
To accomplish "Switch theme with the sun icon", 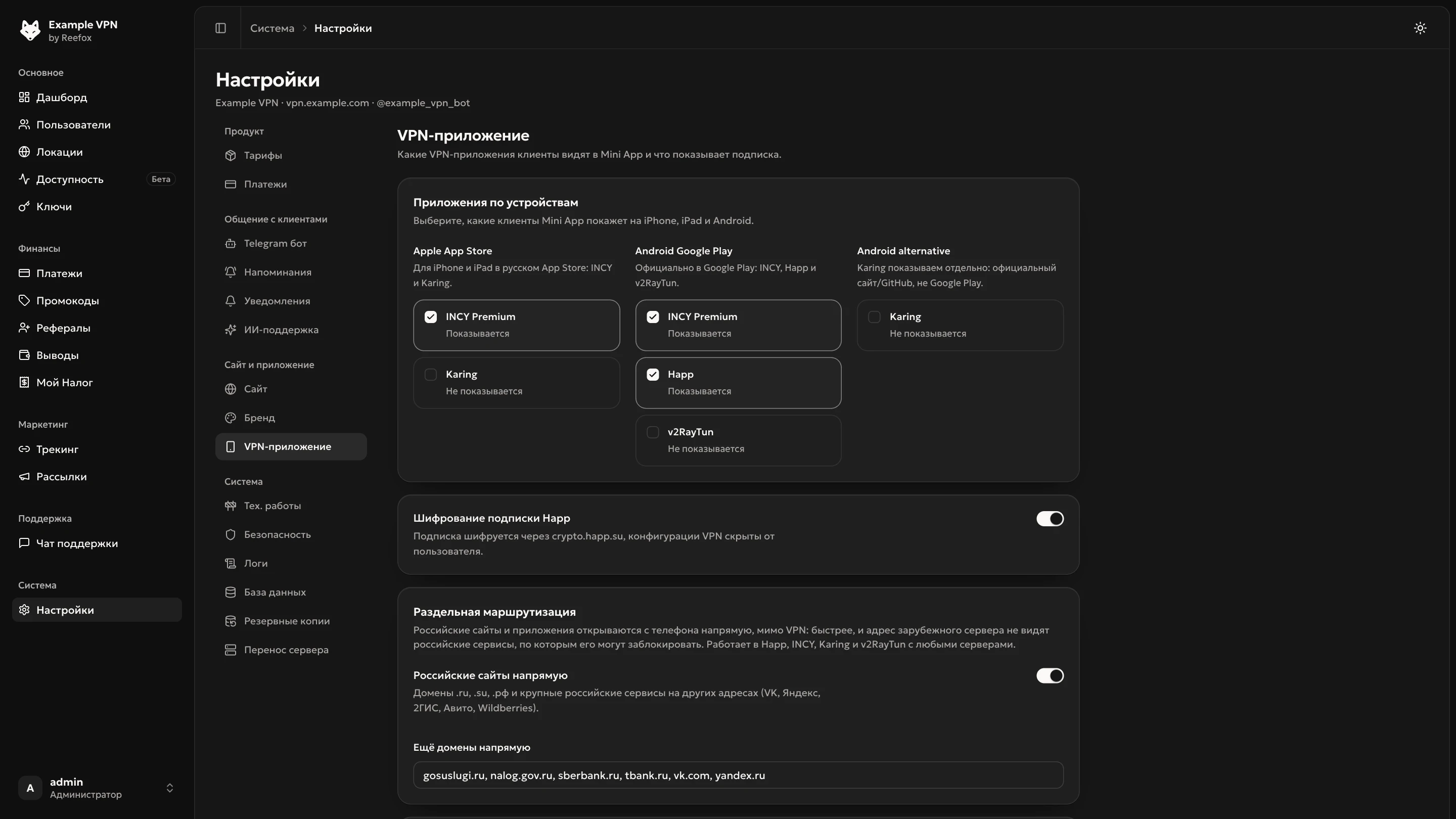I will pyautogui.click(x=1420, y=28).
